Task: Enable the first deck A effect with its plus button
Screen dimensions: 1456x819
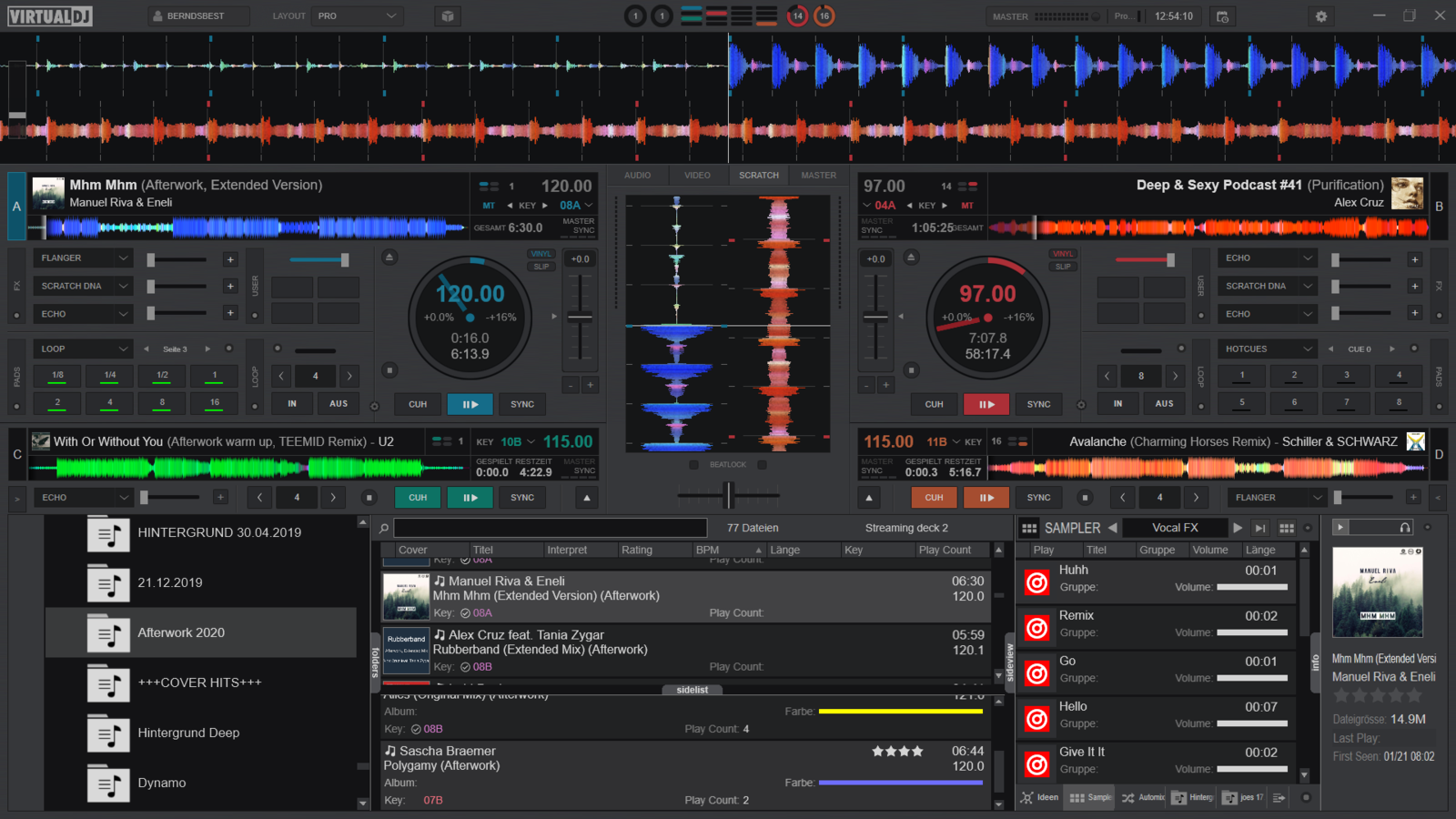Action: point(230,259)
